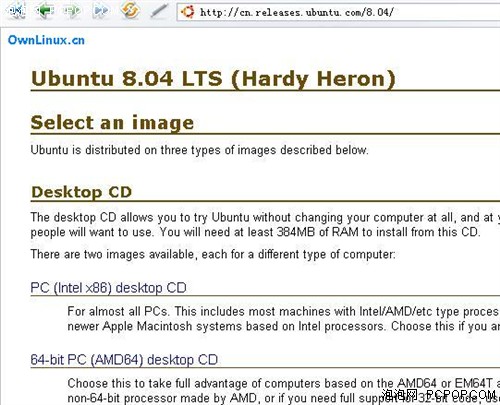Click the gray wand icon beside address bar

(159, 11)
